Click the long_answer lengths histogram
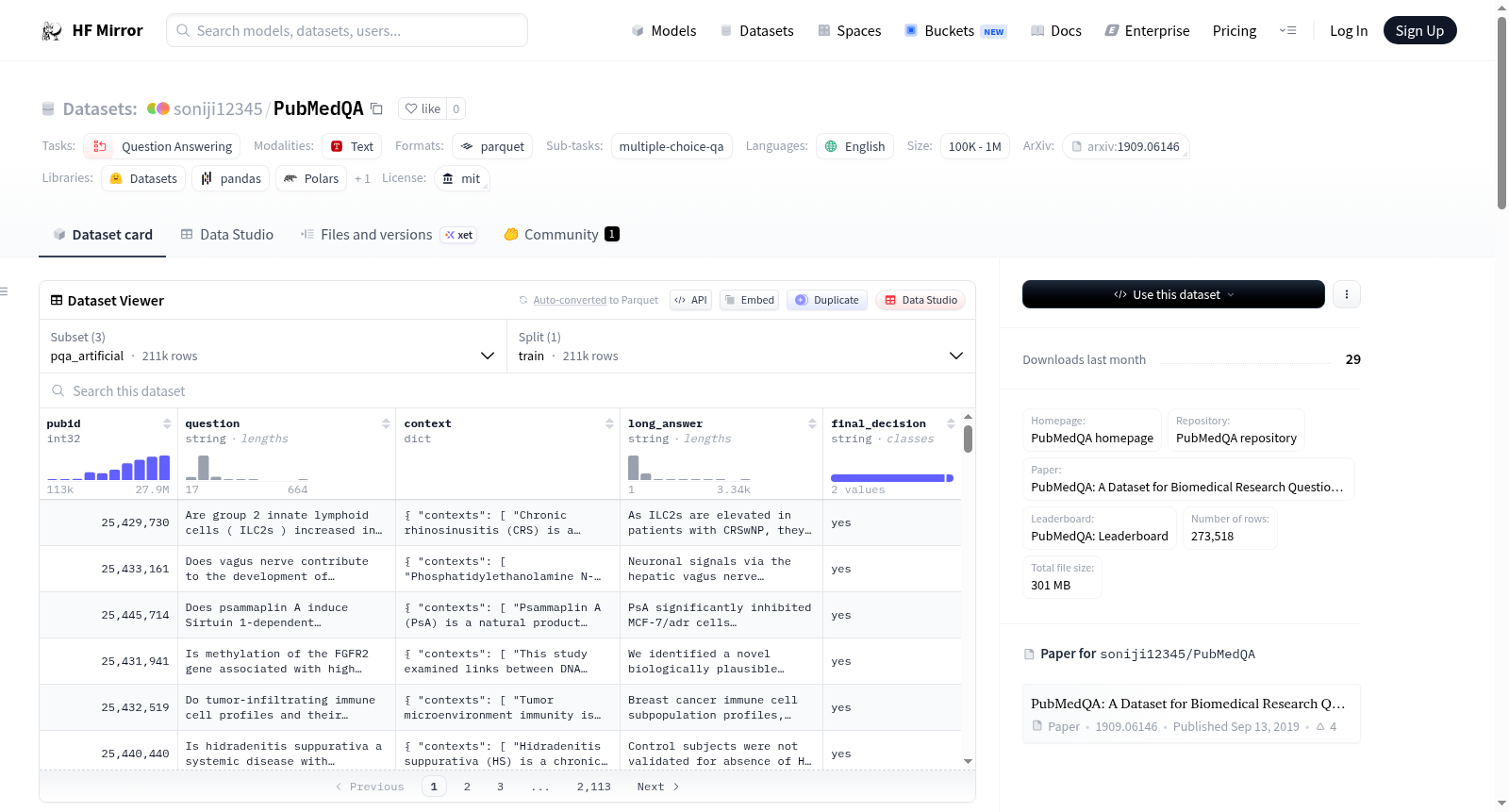 click(x=689, y=468)
